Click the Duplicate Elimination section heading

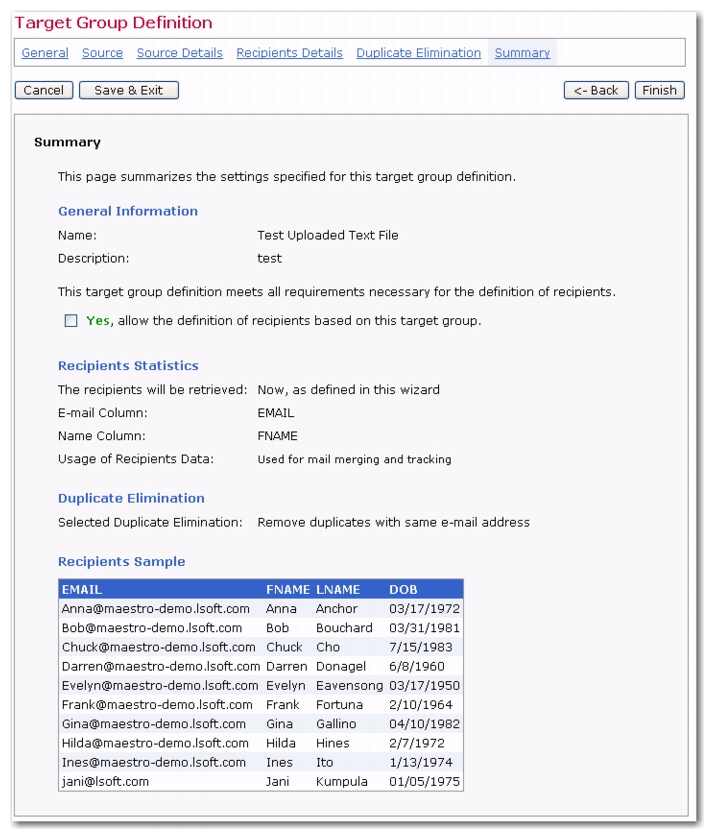(x=131, y=499)
